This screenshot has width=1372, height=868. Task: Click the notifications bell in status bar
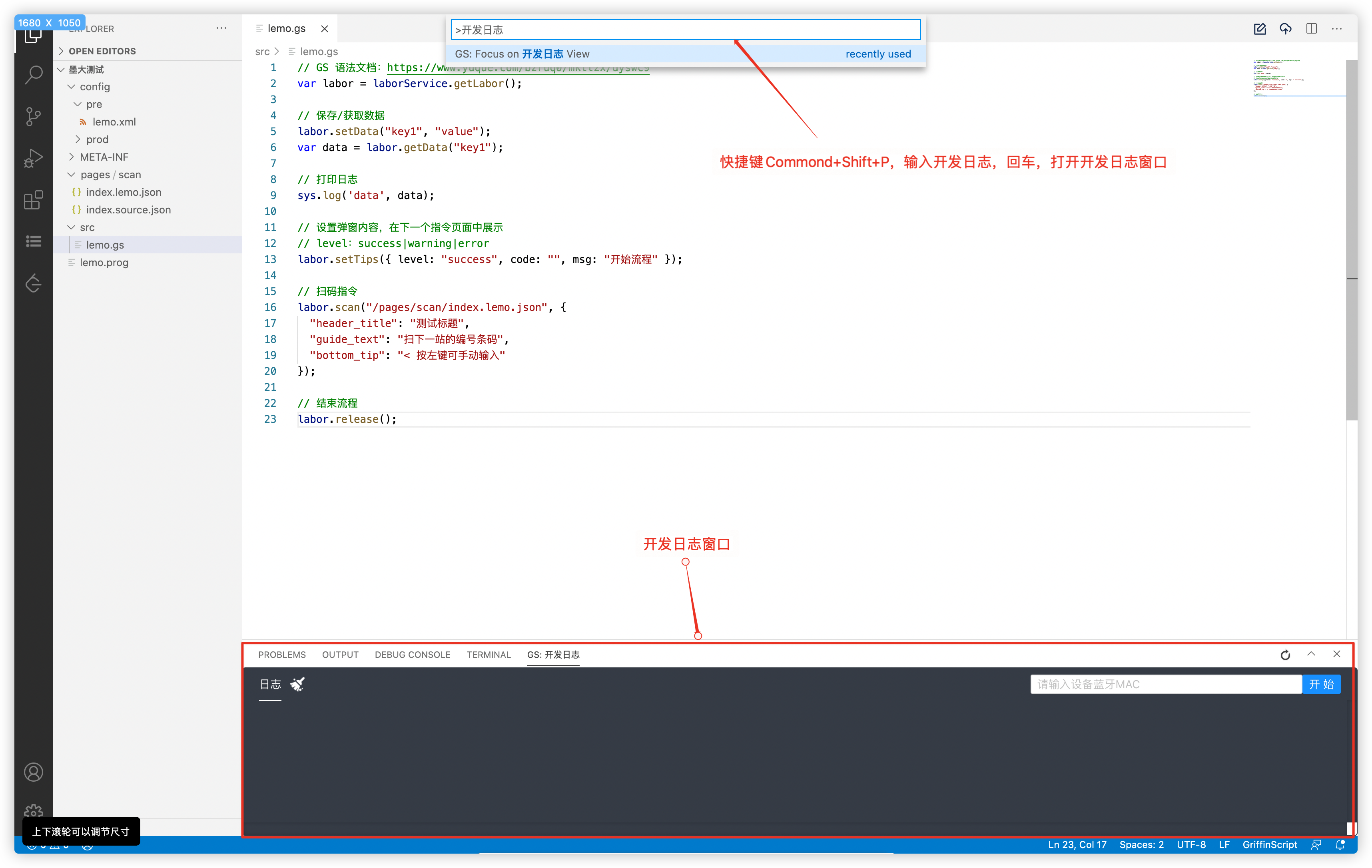coord(1340,845)
